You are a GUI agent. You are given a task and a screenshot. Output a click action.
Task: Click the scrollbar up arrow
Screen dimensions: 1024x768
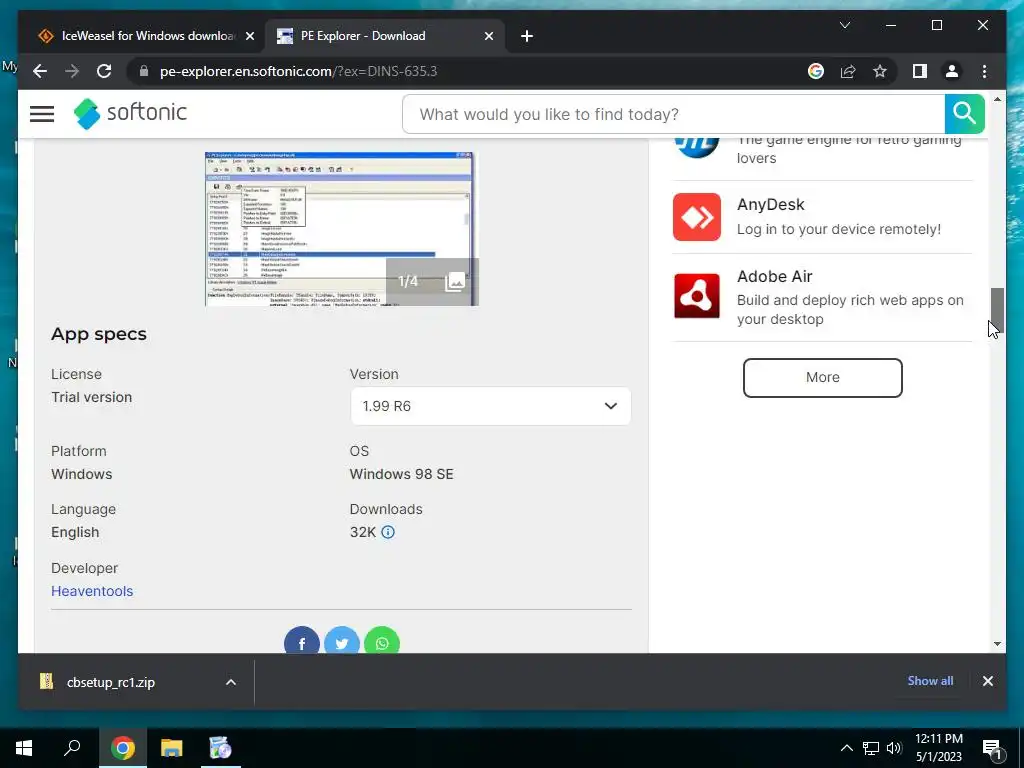point(997,99)
